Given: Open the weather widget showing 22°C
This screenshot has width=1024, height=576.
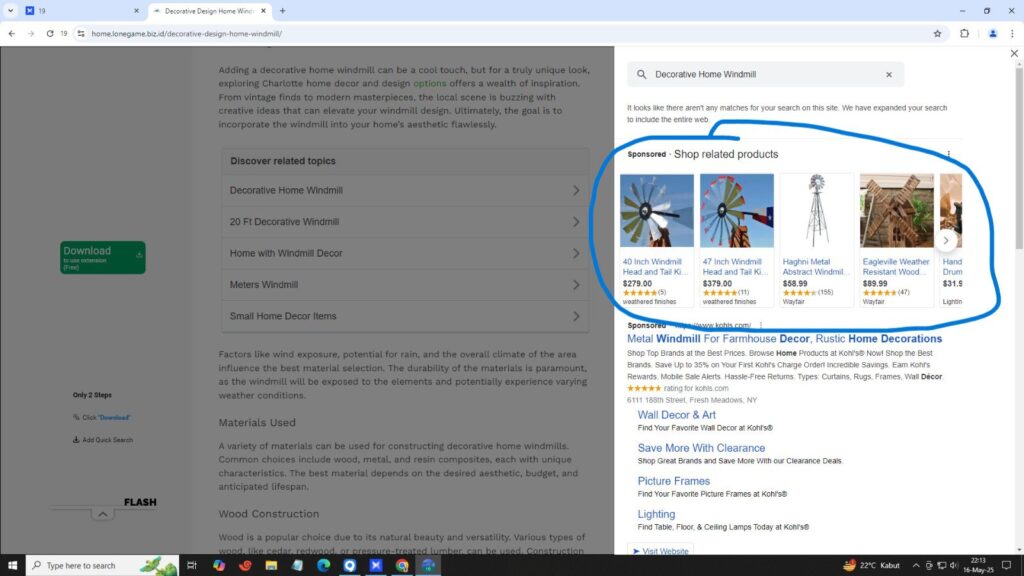Looking at the screenshot, I should tap(871, 566).
